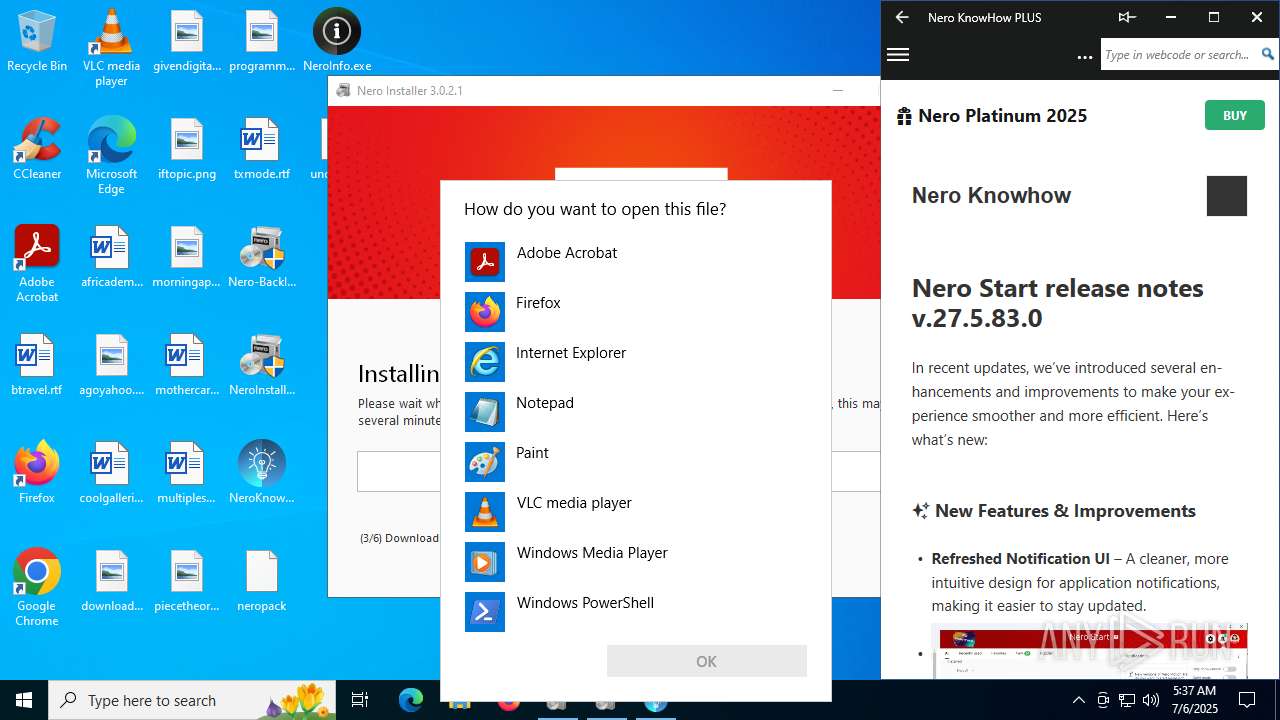Select the iftopic.png desktop file

pyautogui.click(x=187, y=149)
